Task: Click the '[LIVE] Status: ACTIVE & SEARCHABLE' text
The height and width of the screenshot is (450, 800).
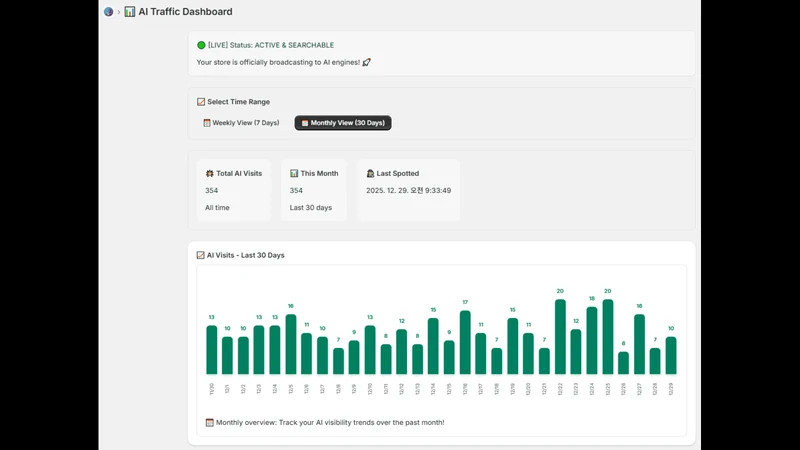Action: (271, 45)
